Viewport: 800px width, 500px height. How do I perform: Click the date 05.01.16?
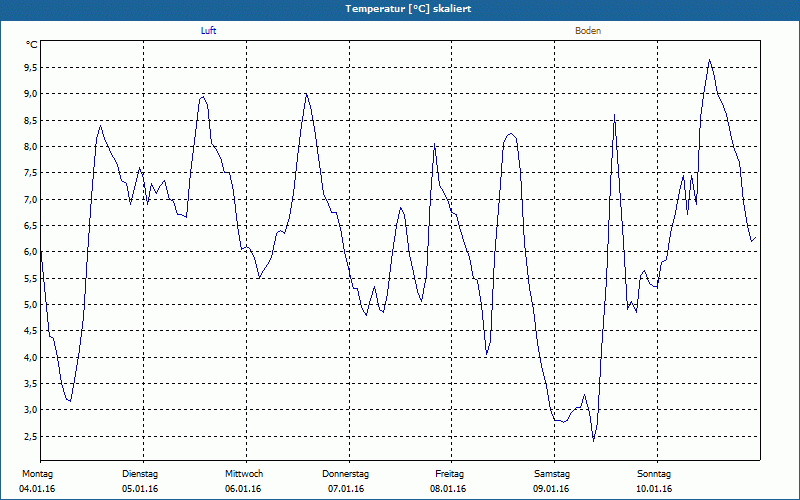tap(140, 489)
